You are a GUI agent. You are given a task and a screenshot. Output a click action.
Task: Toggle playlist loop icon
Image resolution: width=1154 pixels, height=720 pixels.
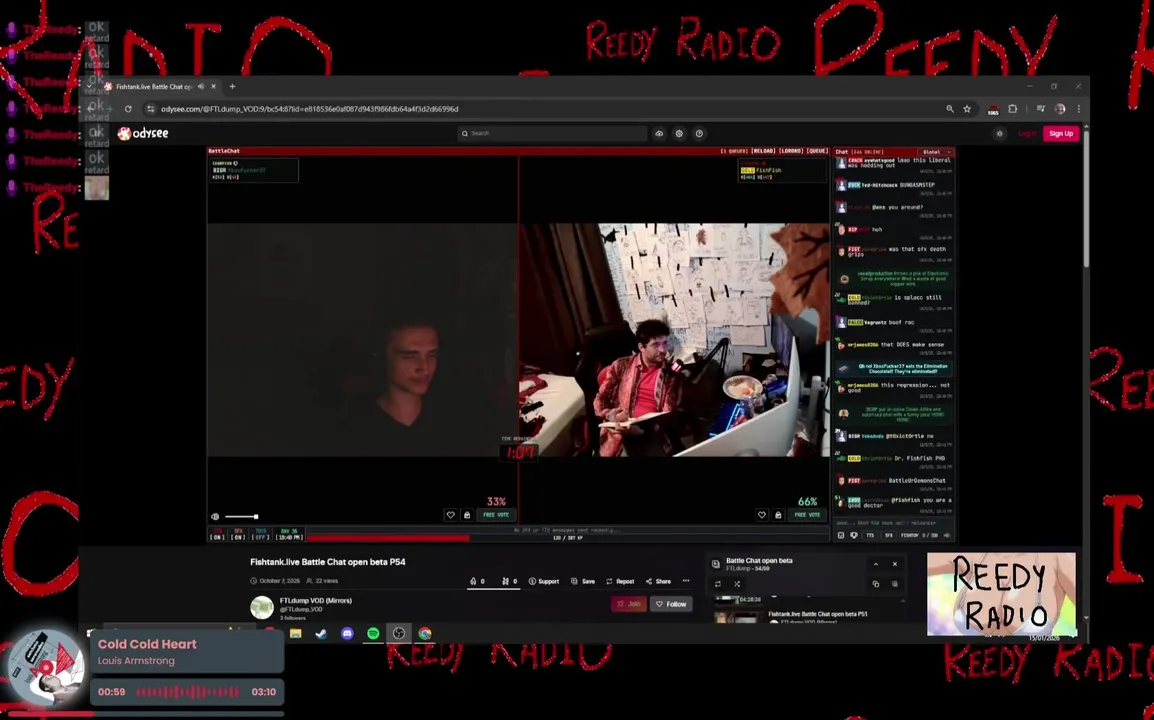(x=718, y=585)
